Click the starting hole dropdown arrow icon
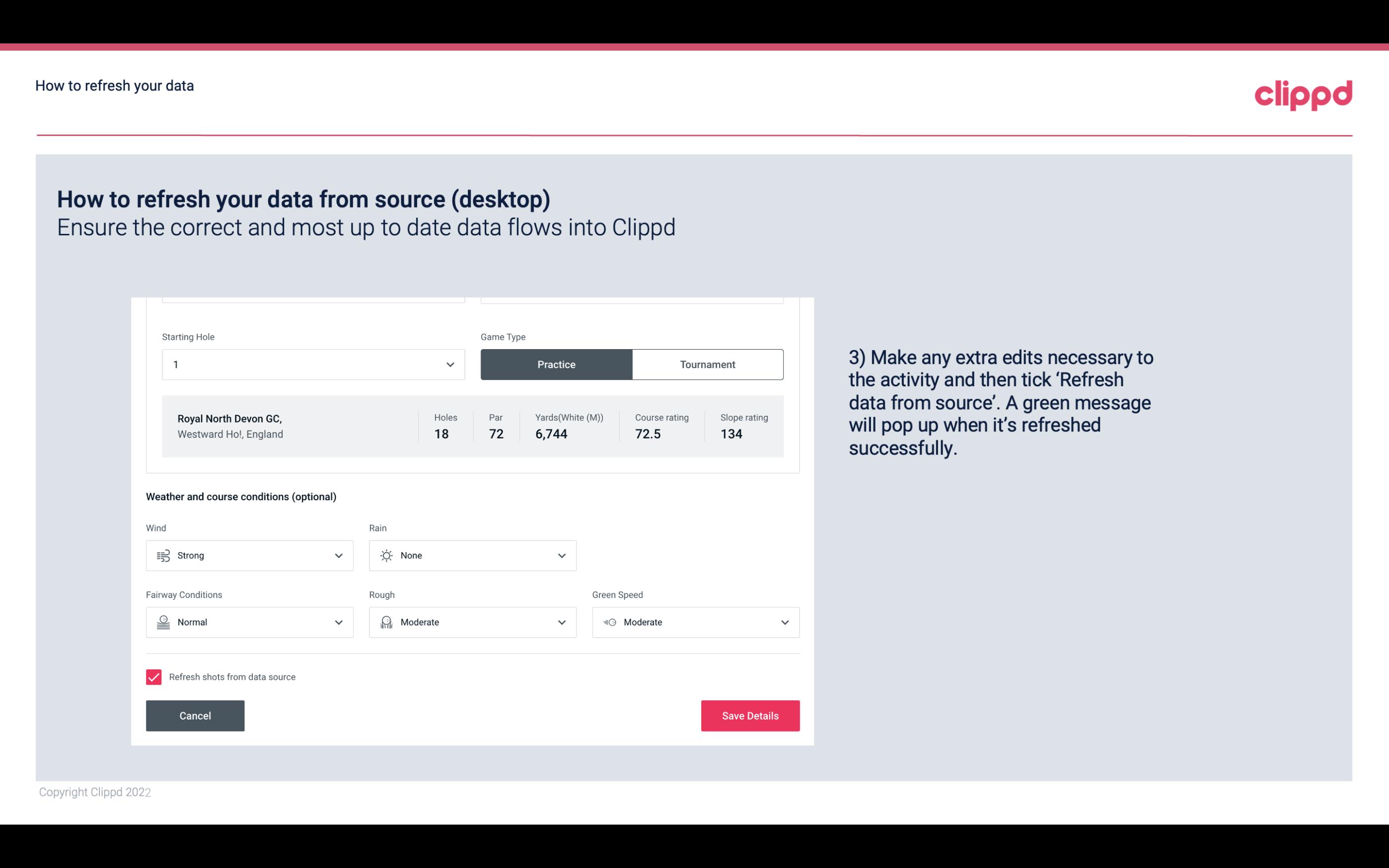1389x868 pixels. pos(450,364)
